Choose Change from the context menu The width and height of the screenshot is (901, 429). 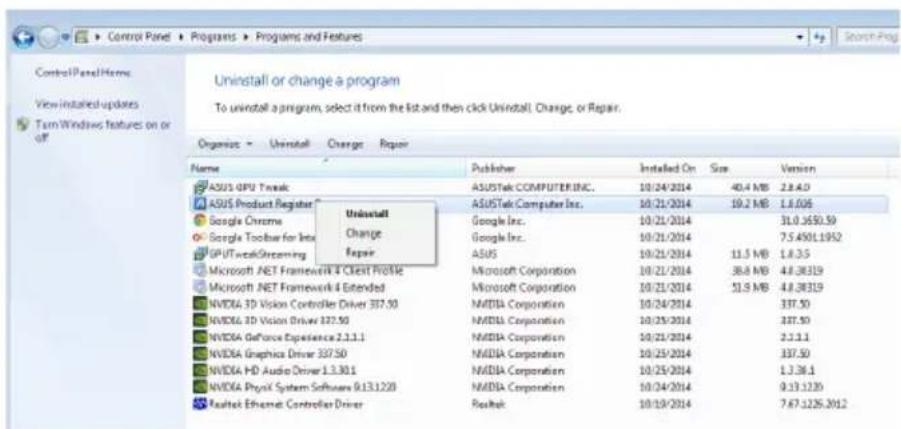[364, 233]
